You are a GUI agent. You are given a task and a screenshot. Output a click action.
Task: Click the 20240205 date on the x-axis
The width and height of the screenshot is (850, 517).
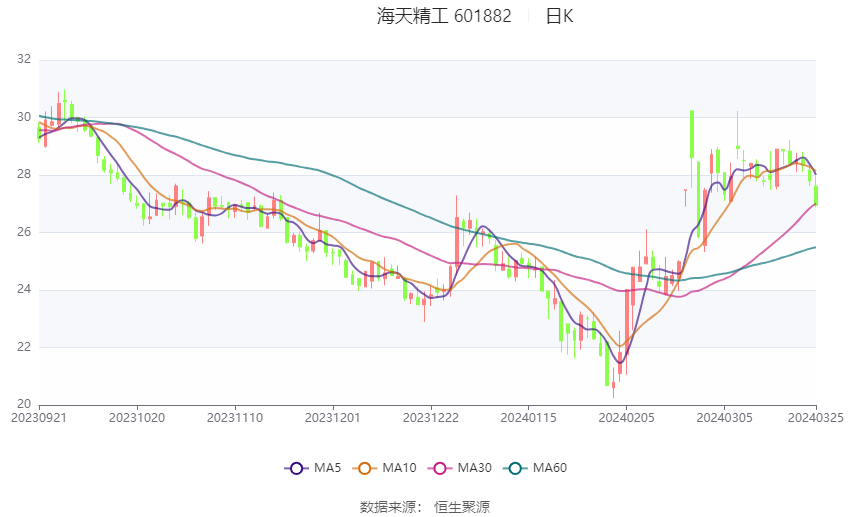pyautogui.click(x=625, y=418)
